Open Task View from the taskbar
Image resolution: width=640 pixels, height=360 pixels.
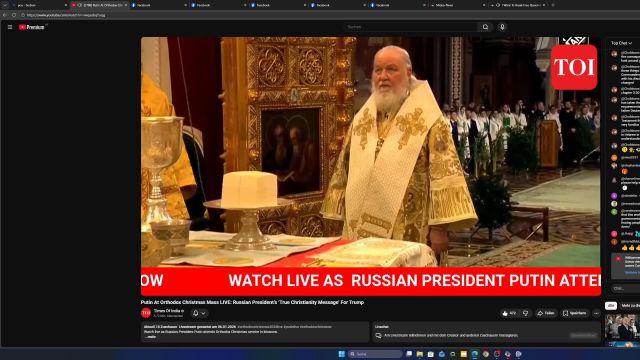pyautogui.click(x=409, y=354)
